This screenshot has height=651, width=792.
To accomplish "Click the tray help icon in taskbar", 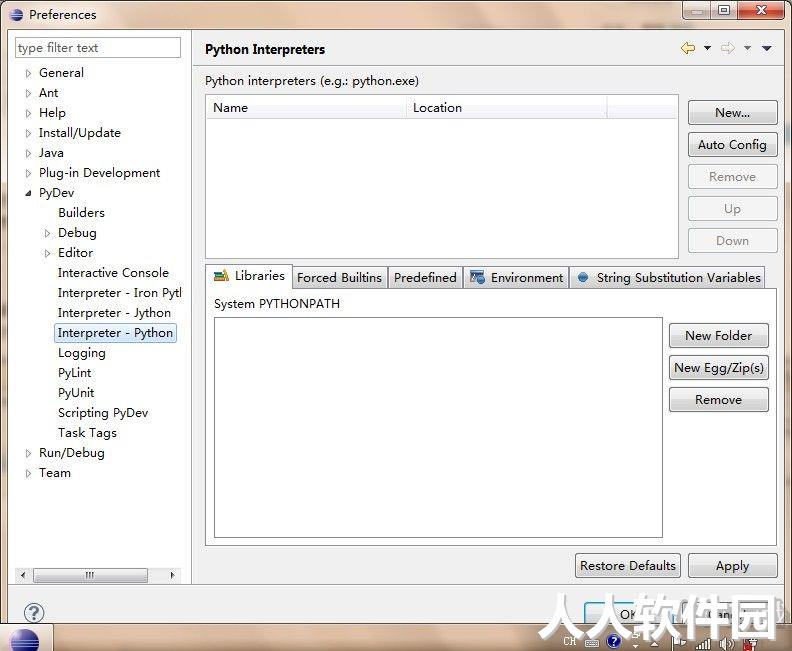I will (x=614, y=641).
